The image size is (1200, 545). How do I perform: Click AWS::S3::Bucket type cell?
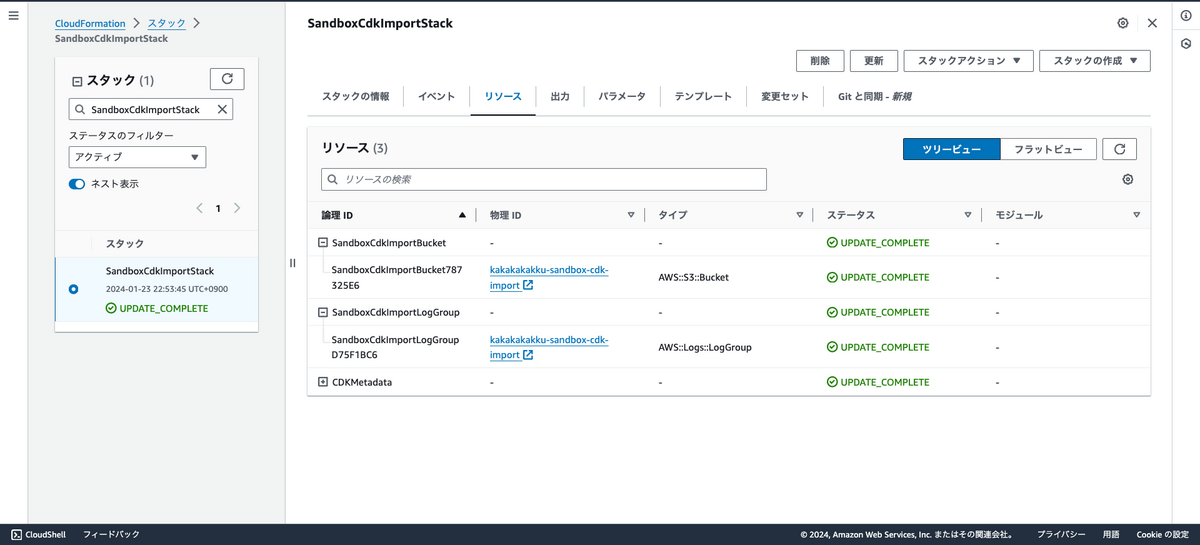point(694,277)
